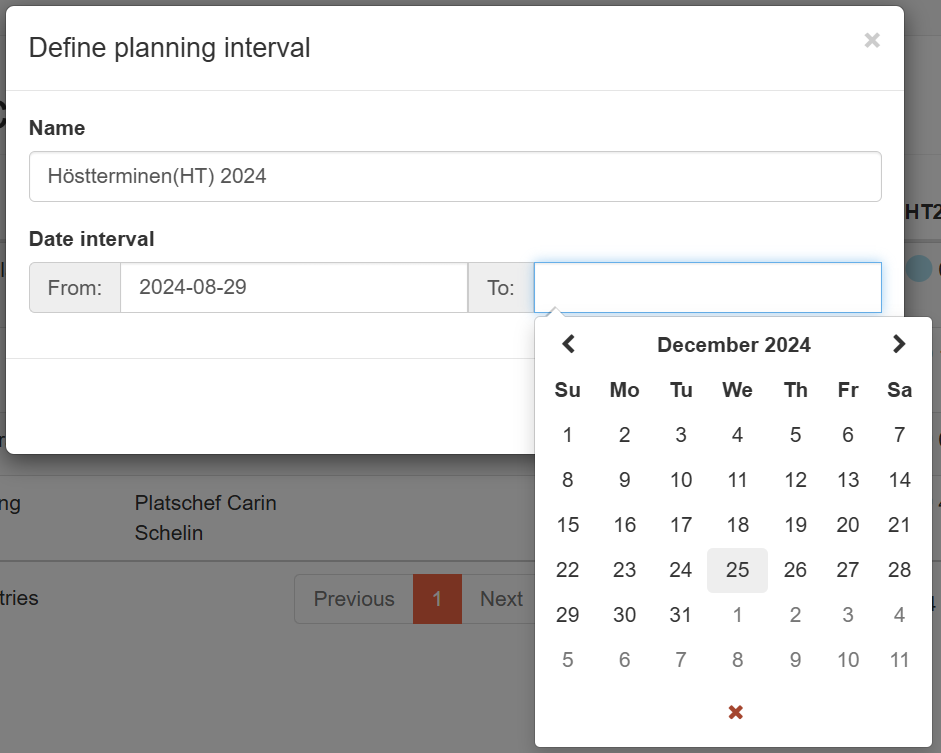Click the Next pagination button
The width and height of the screenshot is (941, 753).
(x=500, y=599)
